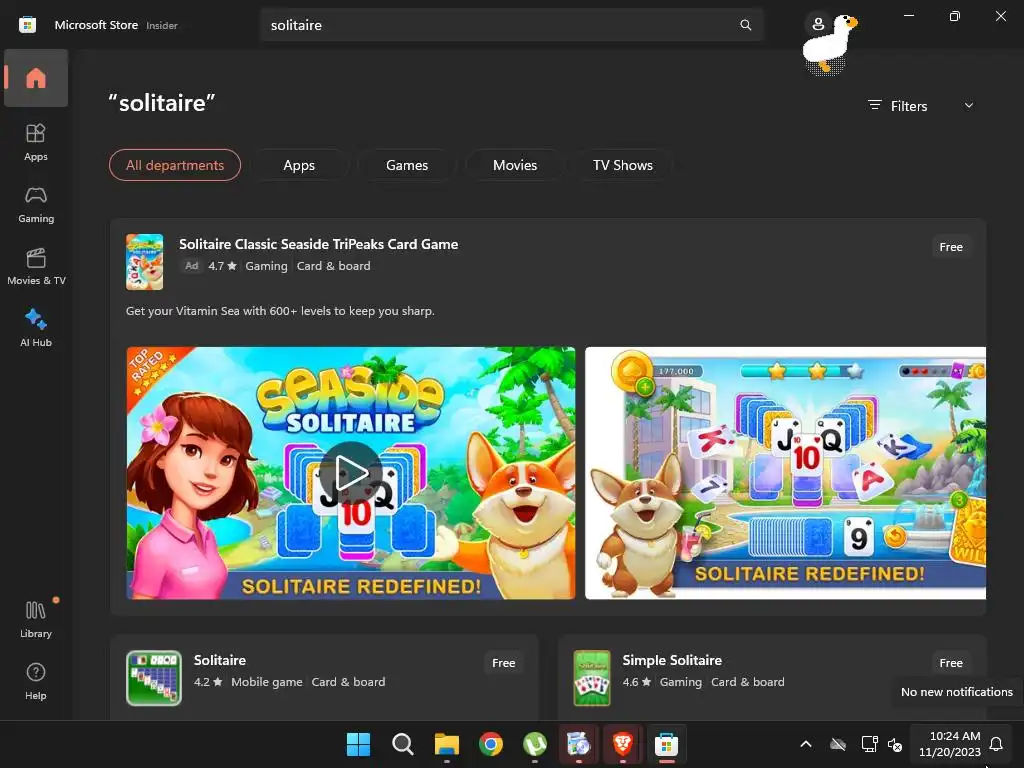
Task: Select the TV Shows filter tab
Action: coord(623,165)
